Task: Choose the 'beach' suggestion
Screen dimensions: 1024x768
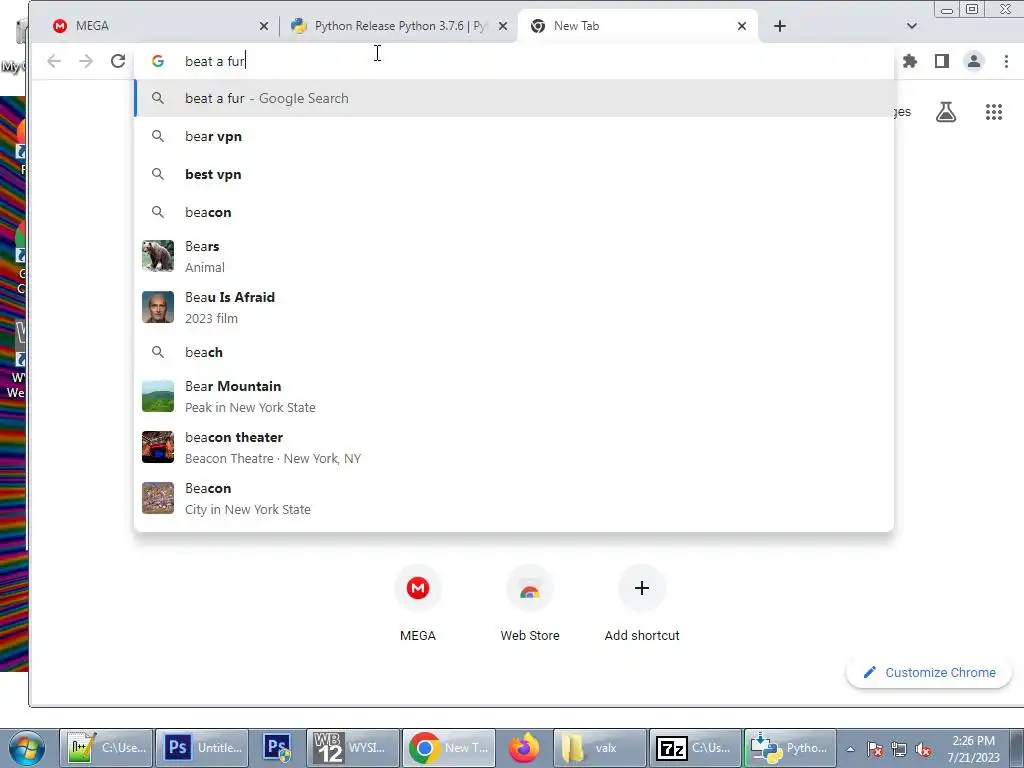Action: tap(513, 353)
